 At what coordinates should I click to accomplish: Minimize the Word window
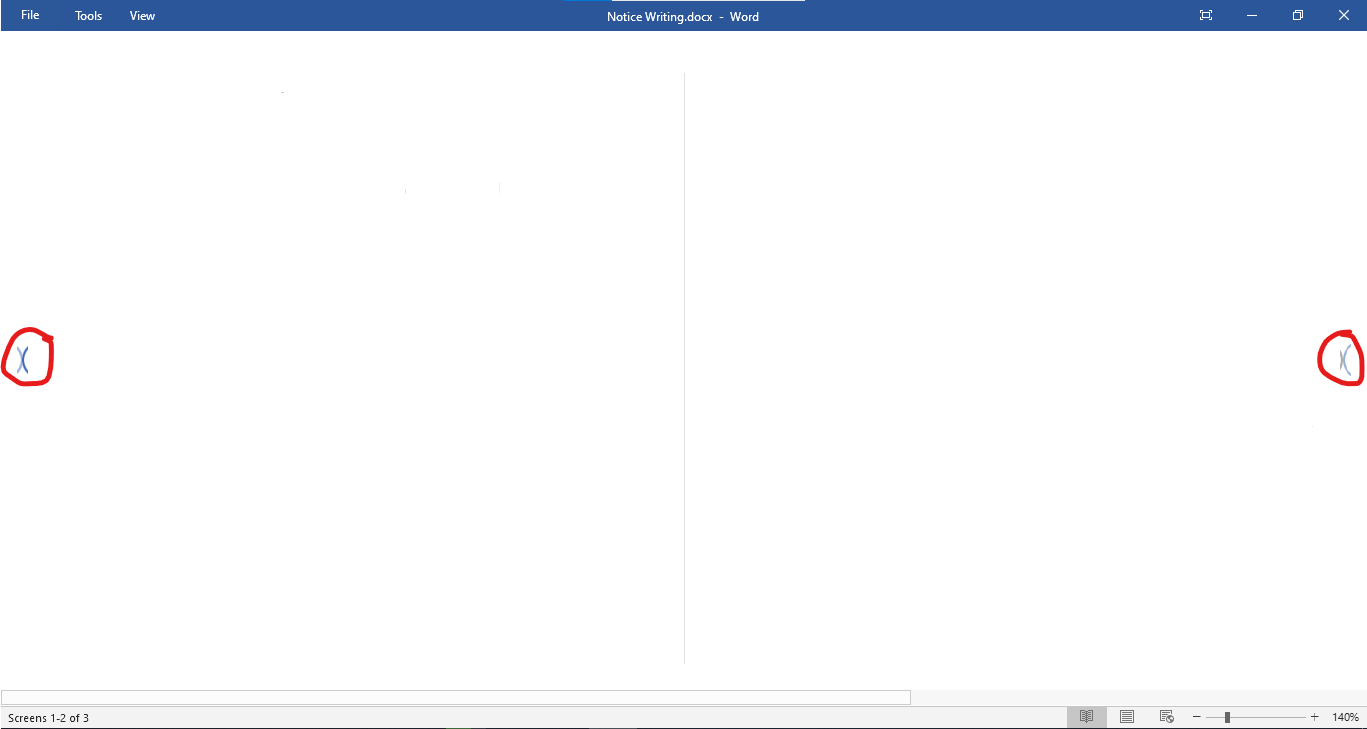point(1252,16)
